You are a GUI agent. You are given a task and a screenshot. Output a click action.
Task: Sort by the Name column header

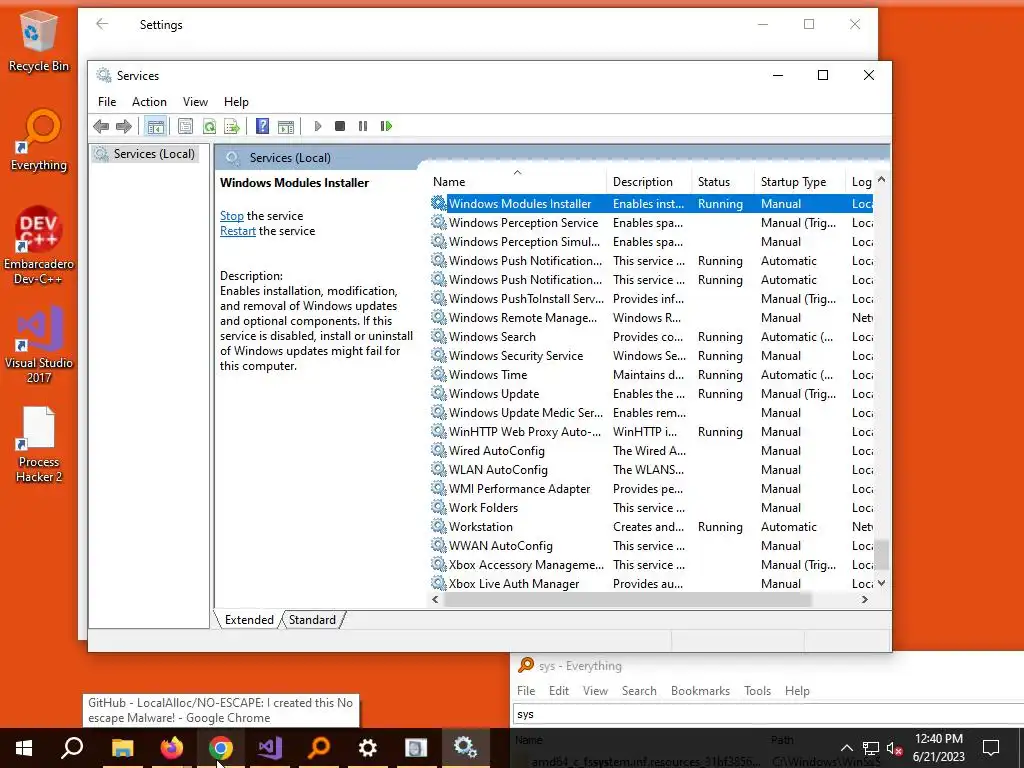click(519, 182)
